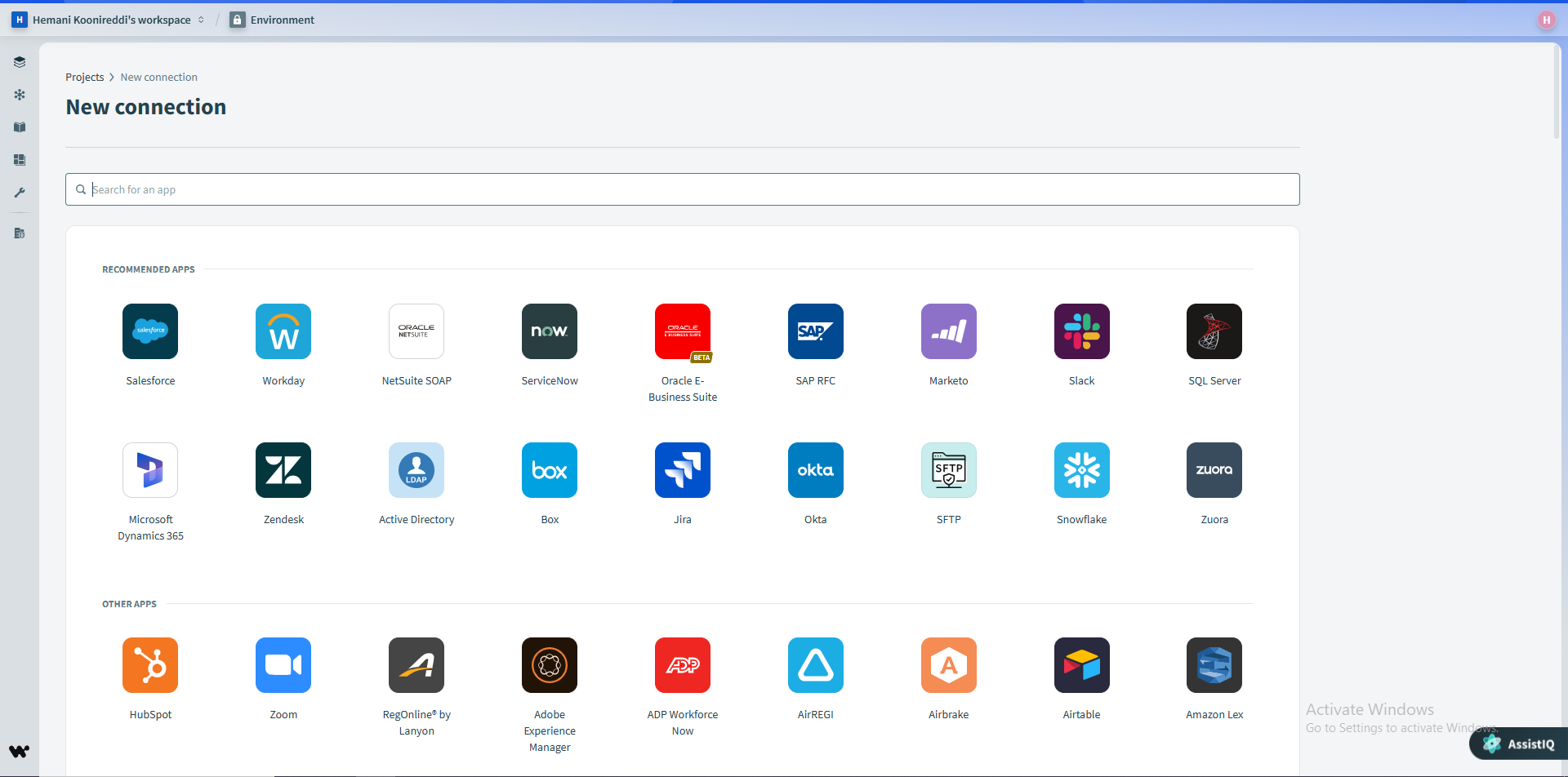Choose the RegOnline by Lanyon icon
Viewport: 1568px width, 777px height.
(x=416, y=665)
